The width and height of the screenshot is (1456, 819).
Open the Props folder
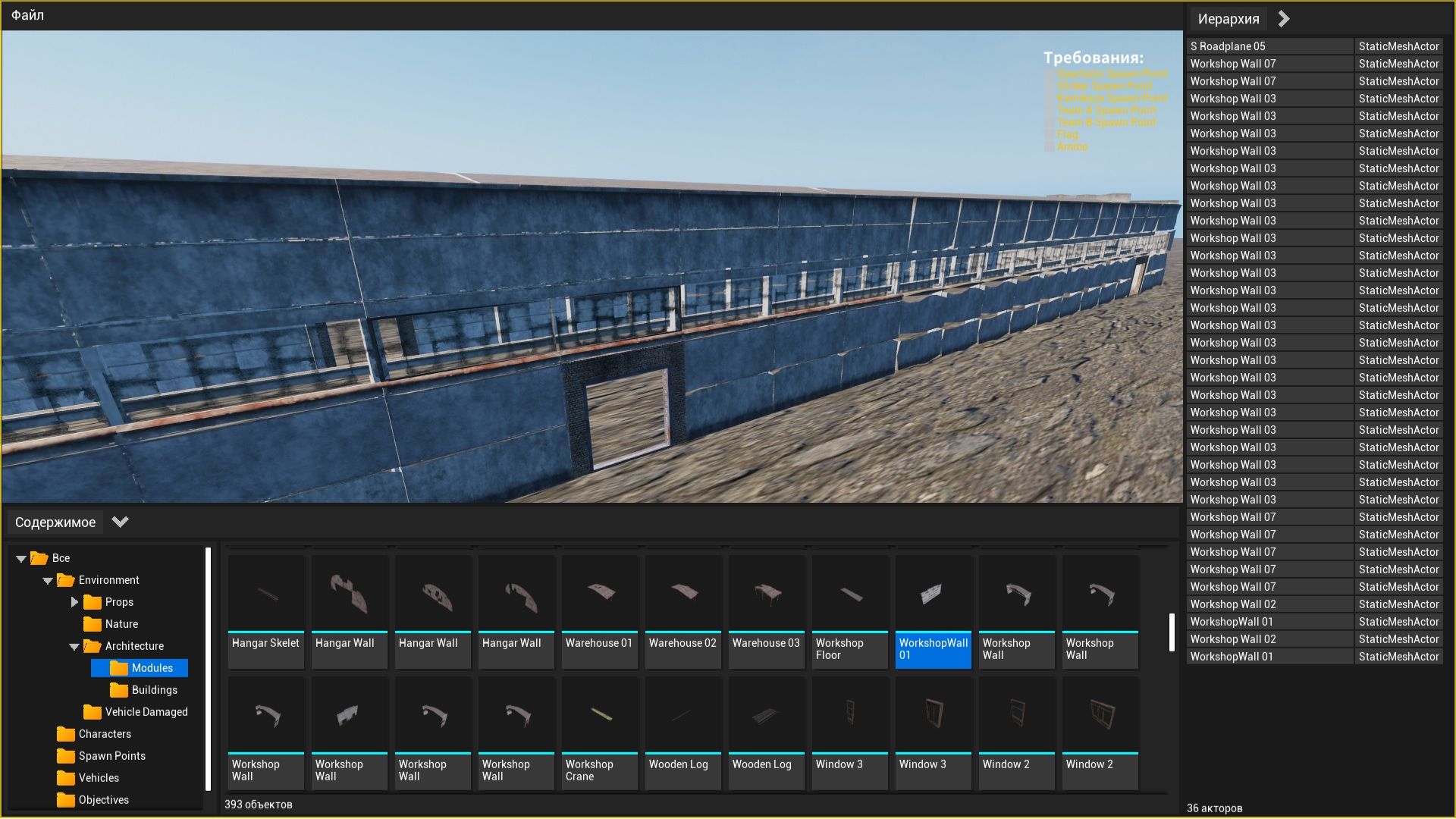[108, 602]
